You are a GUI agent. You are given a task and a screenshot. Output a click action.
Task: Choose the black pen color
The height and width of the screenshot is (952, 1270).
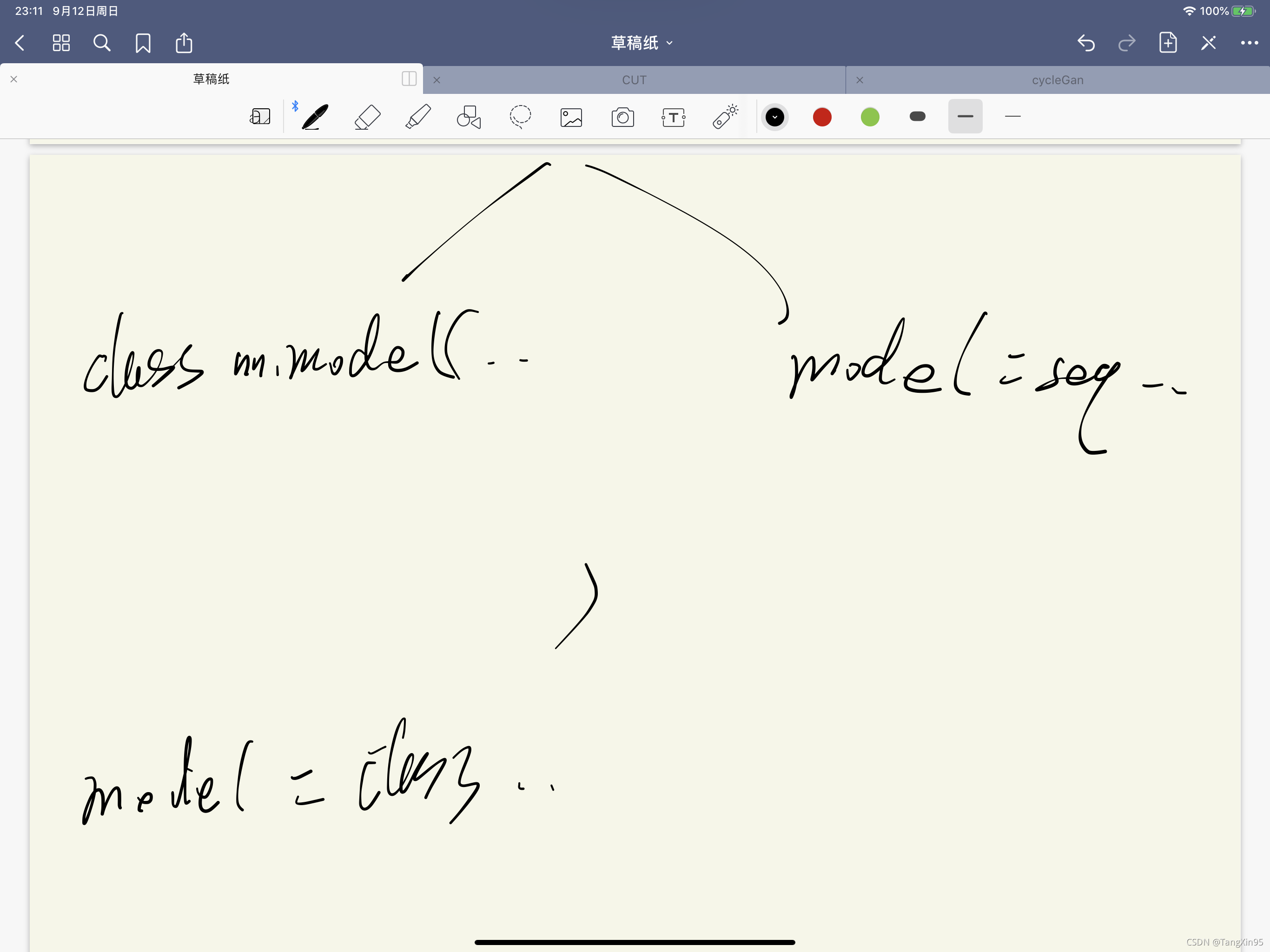pyautogui.click(x=774, y=117)
